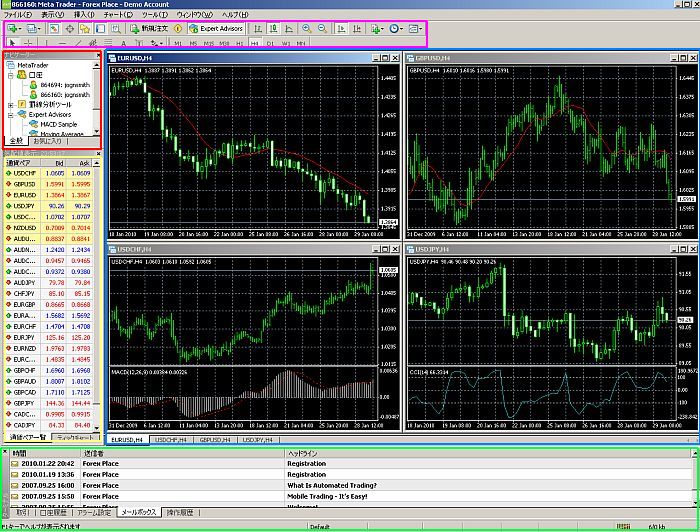The image size is (700, 532).
Task: Switch timeframe to H4
Action: (254, 43)
